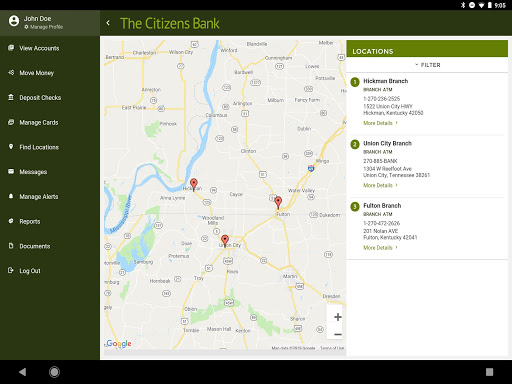Click the Bluetooth status bar icon
512x384 pixels.
pos(463,5)
